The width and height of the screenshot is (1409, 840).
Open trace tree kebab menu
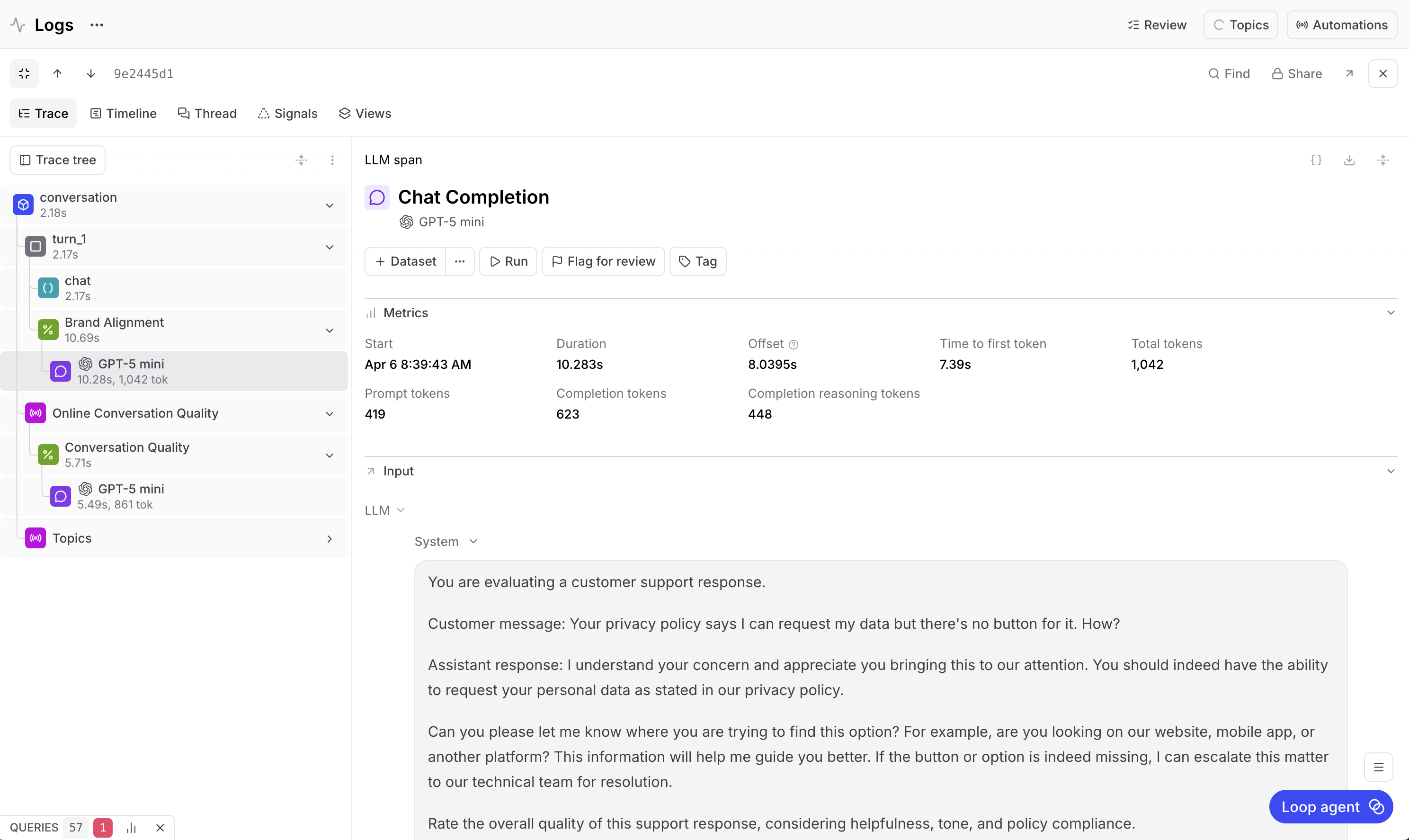(x=332, y=160)
